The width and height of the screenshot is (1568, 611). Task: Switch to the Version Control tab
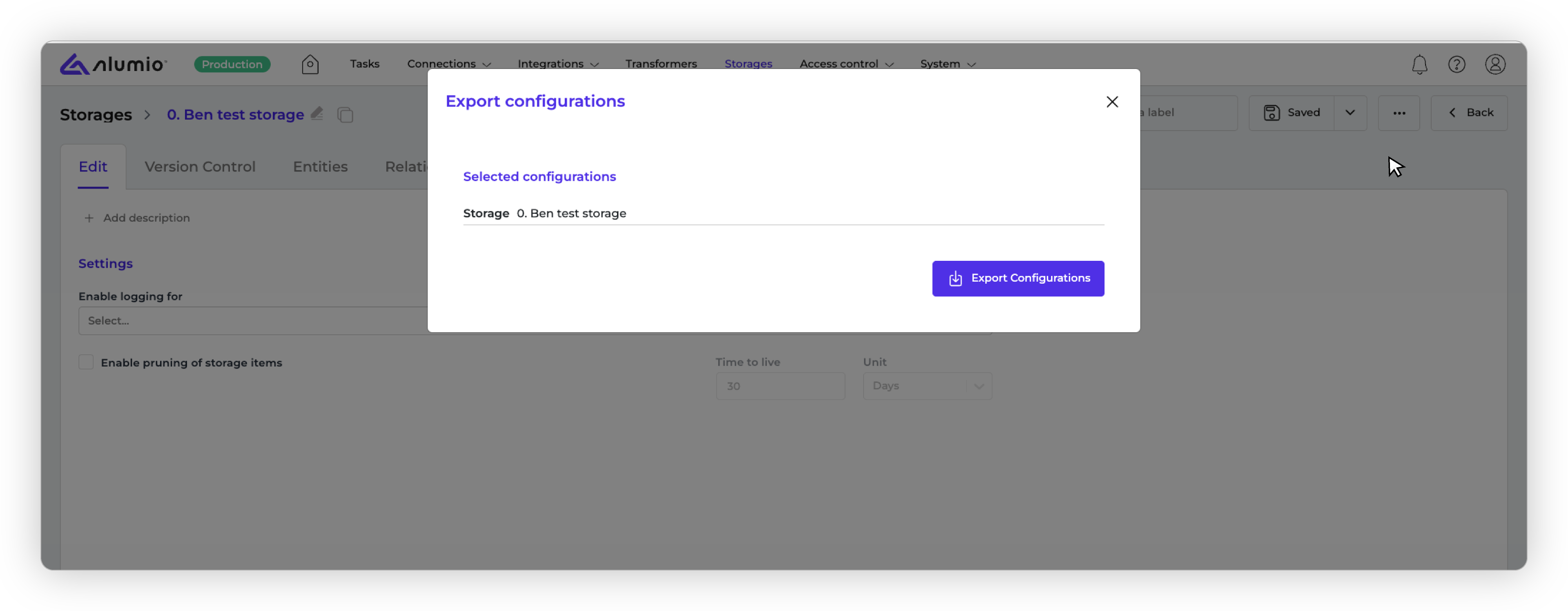(x=200, y=167)
